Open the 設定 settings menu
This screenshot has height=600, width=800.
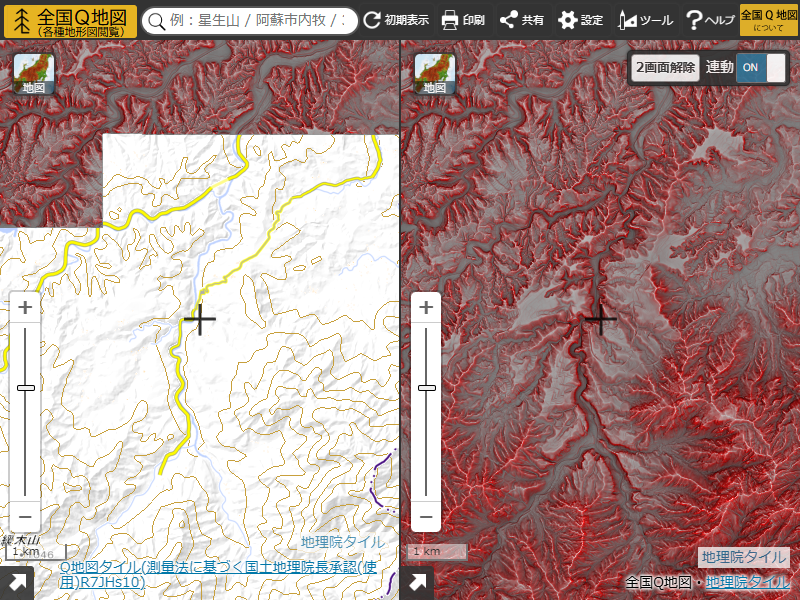(581, 20)
